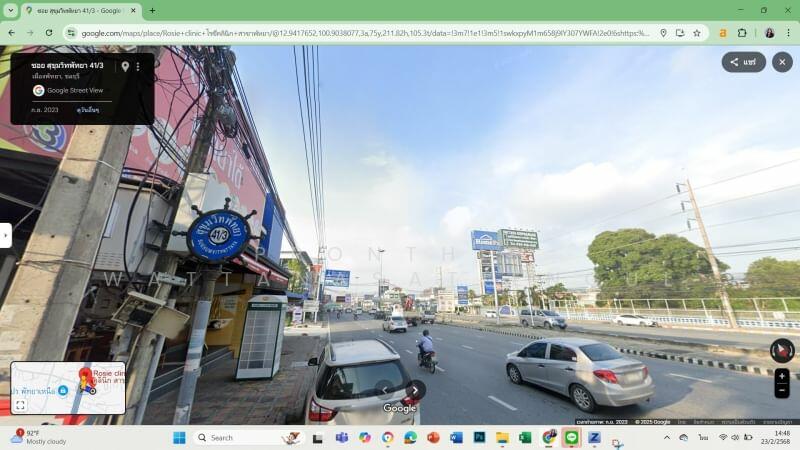Click the taskbar Search box
This screenshot has height=450, width=800.
[248, 438]
